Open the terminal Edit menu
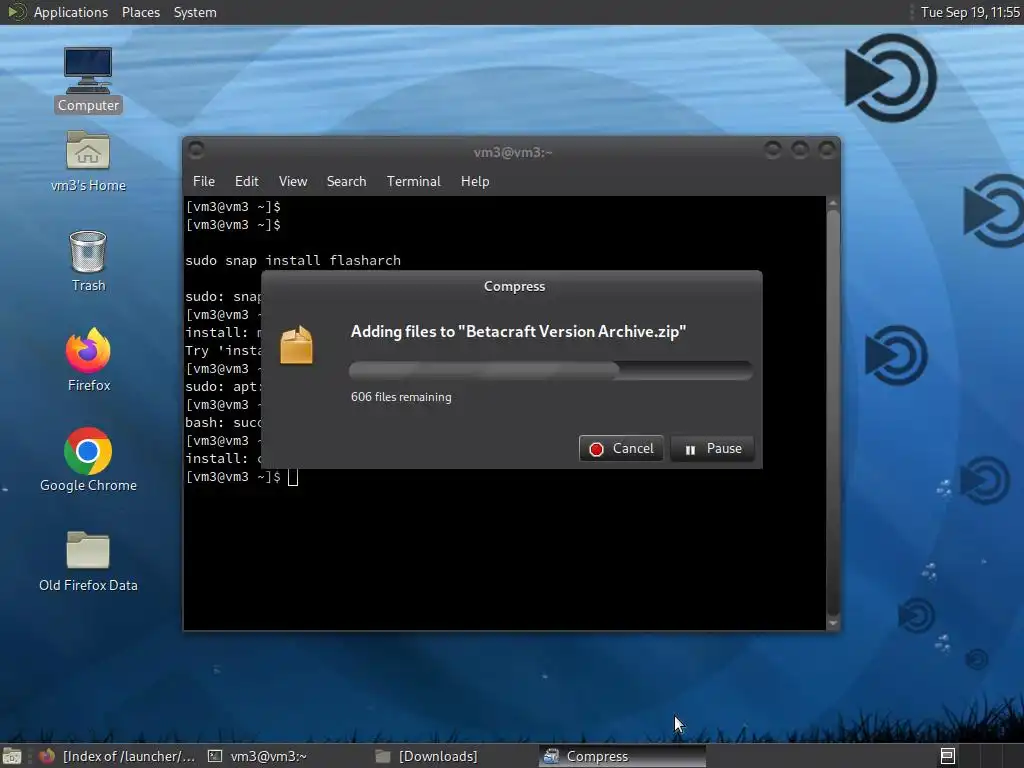Viewport: 1024px width, 768px height. coord(247,181)
